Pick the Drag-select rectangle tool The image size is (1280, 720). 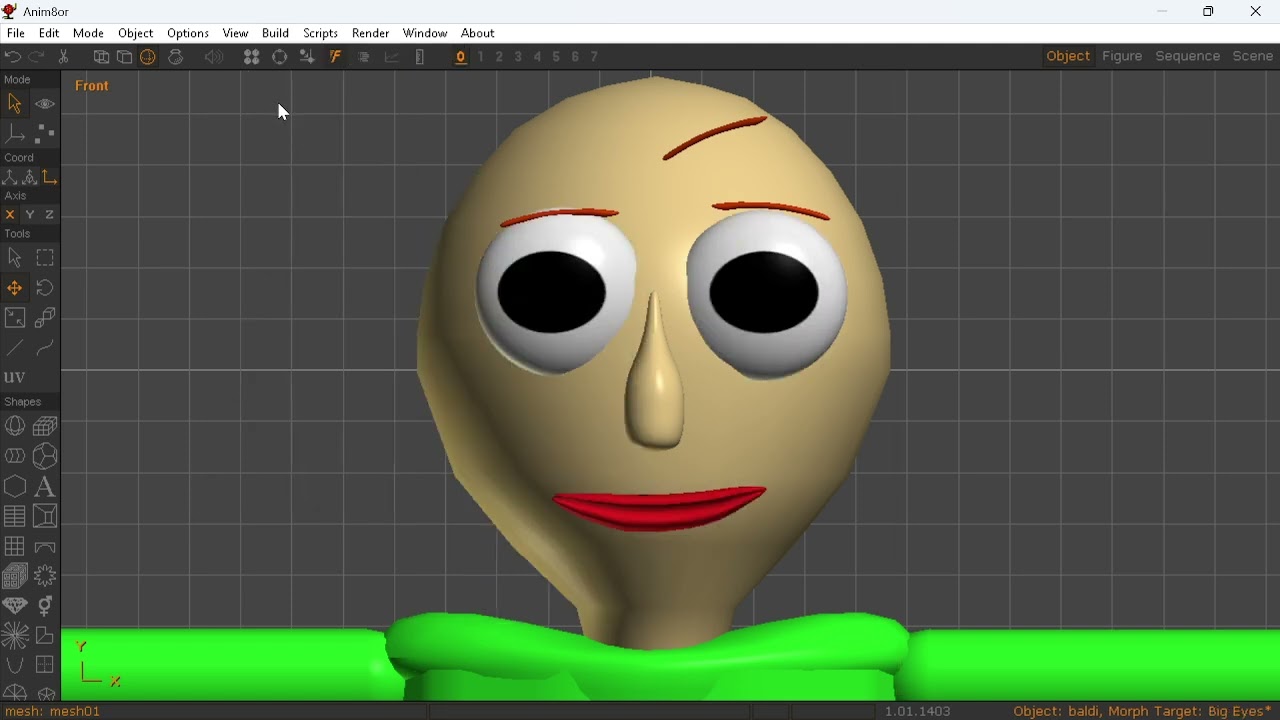pos(45,258)
